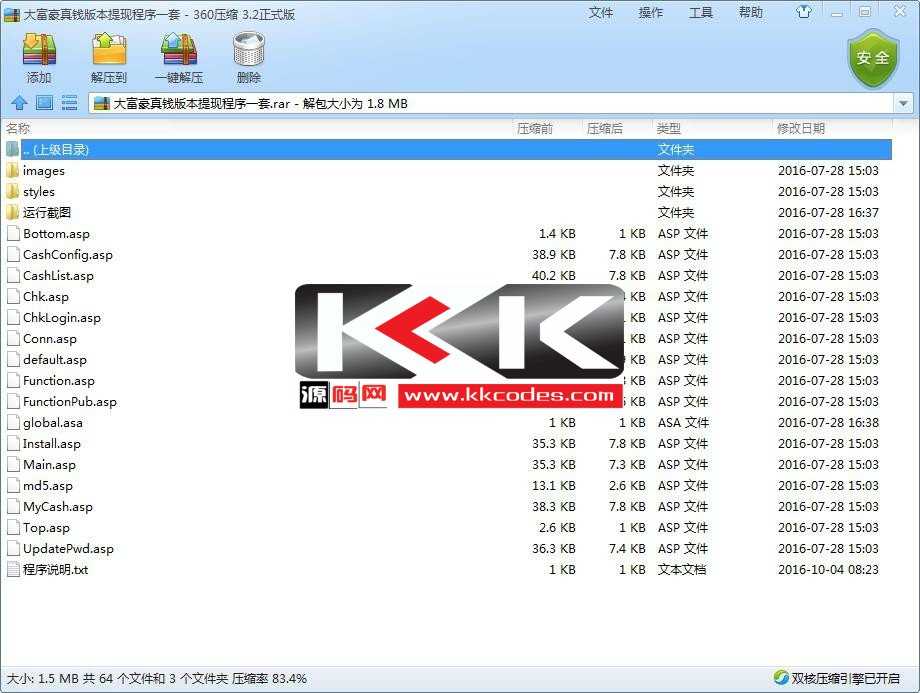Open the 操作 (Operations) menu
Screen dimensions: 920x693
coord(651,13)
